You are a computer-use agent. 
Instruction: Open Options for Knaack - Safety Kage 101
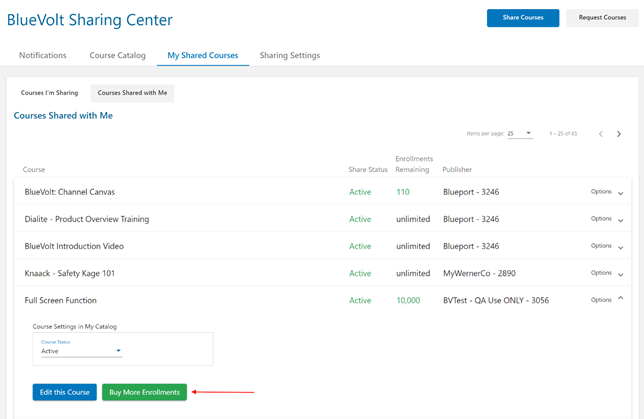pyautogui.click(x=601, y=273)
